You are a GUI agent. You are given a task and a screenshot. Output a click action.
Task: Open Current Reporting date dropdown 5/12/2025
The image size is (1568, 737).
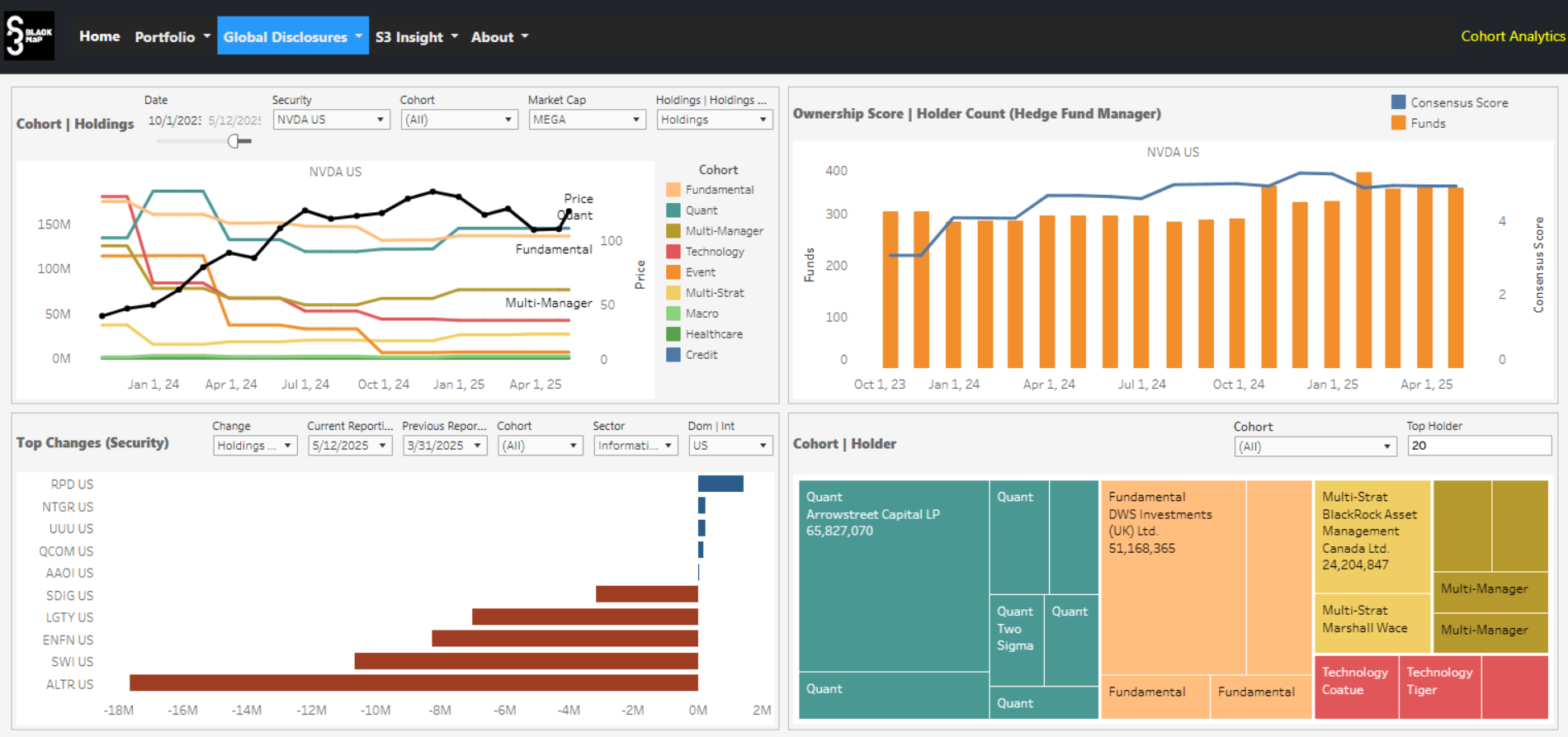pyautogui.click(x=350, y=446)
